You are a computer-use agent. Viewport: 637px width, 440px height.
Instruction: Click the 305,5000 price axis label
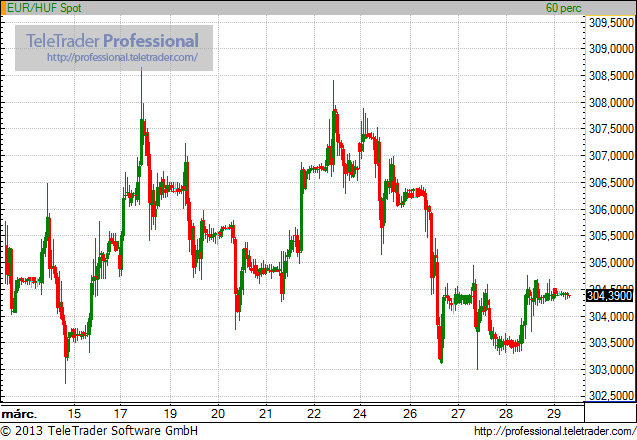(x=611, y=236)
